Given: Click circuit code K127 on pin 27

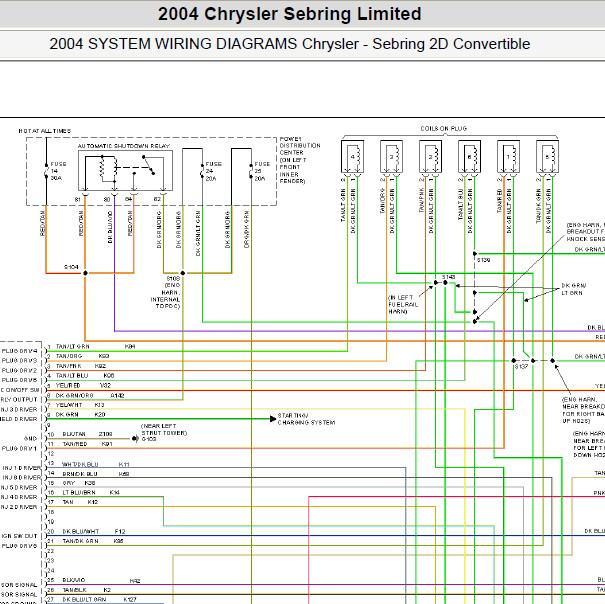Looking at the screenshot, I should pos(130,599).
